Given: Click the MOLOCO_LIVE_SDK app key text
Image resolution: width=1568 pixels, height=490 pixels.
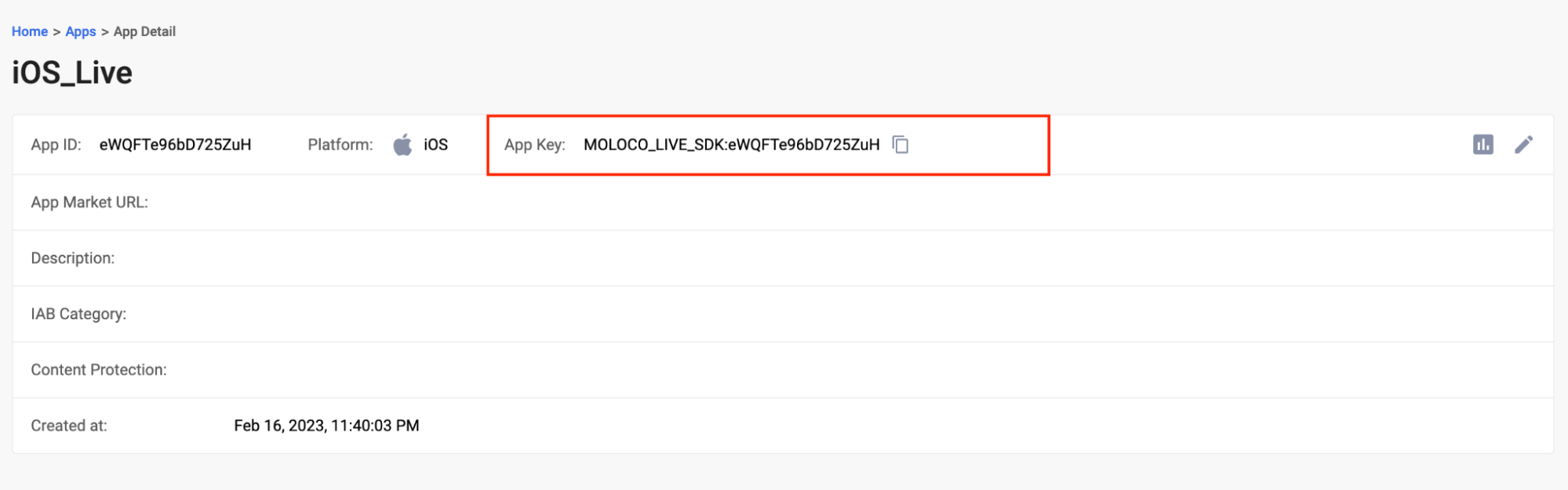Looking at the screenshot, I should [x=732, y=144].
